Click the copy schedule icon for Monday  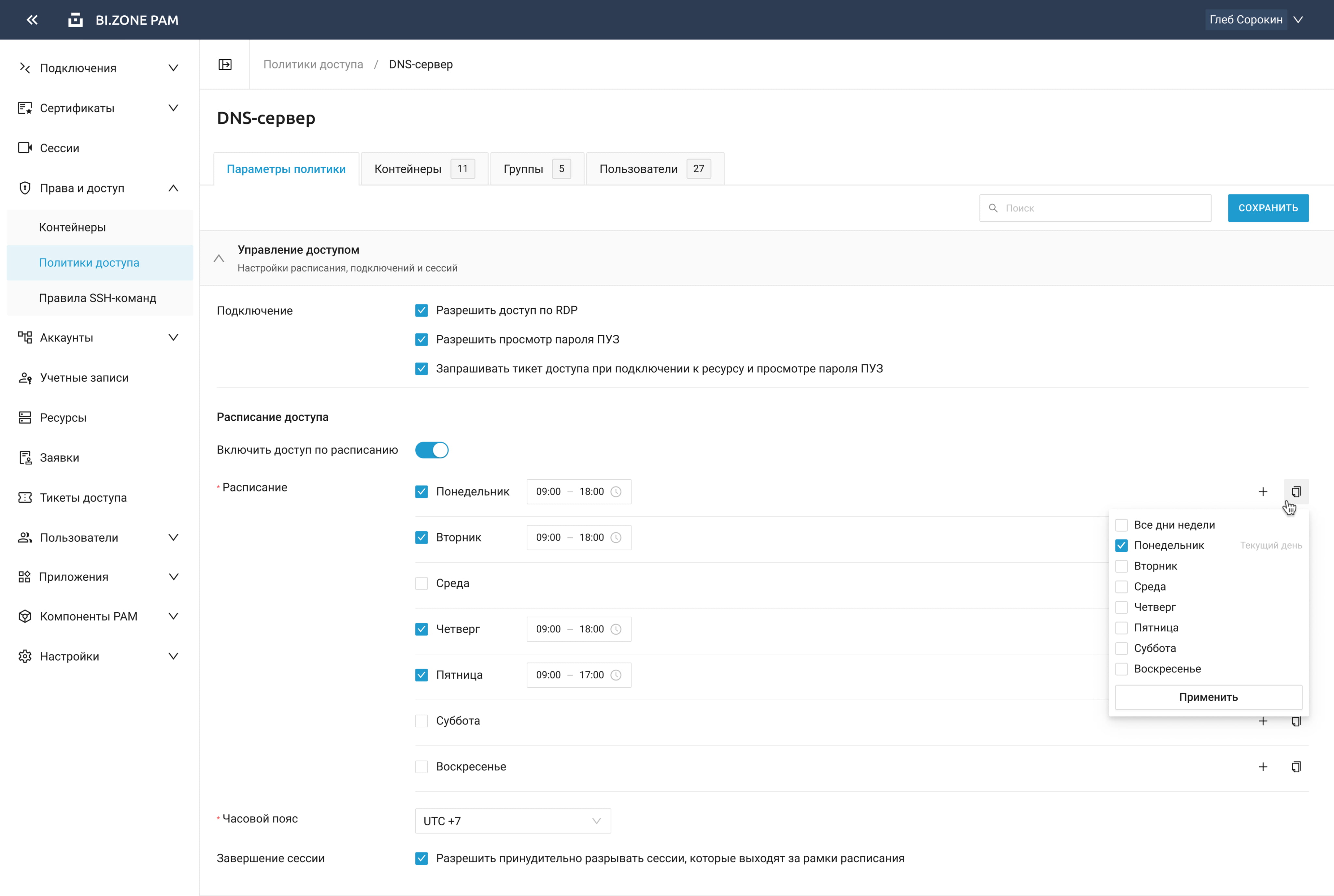pos(1296,491)
